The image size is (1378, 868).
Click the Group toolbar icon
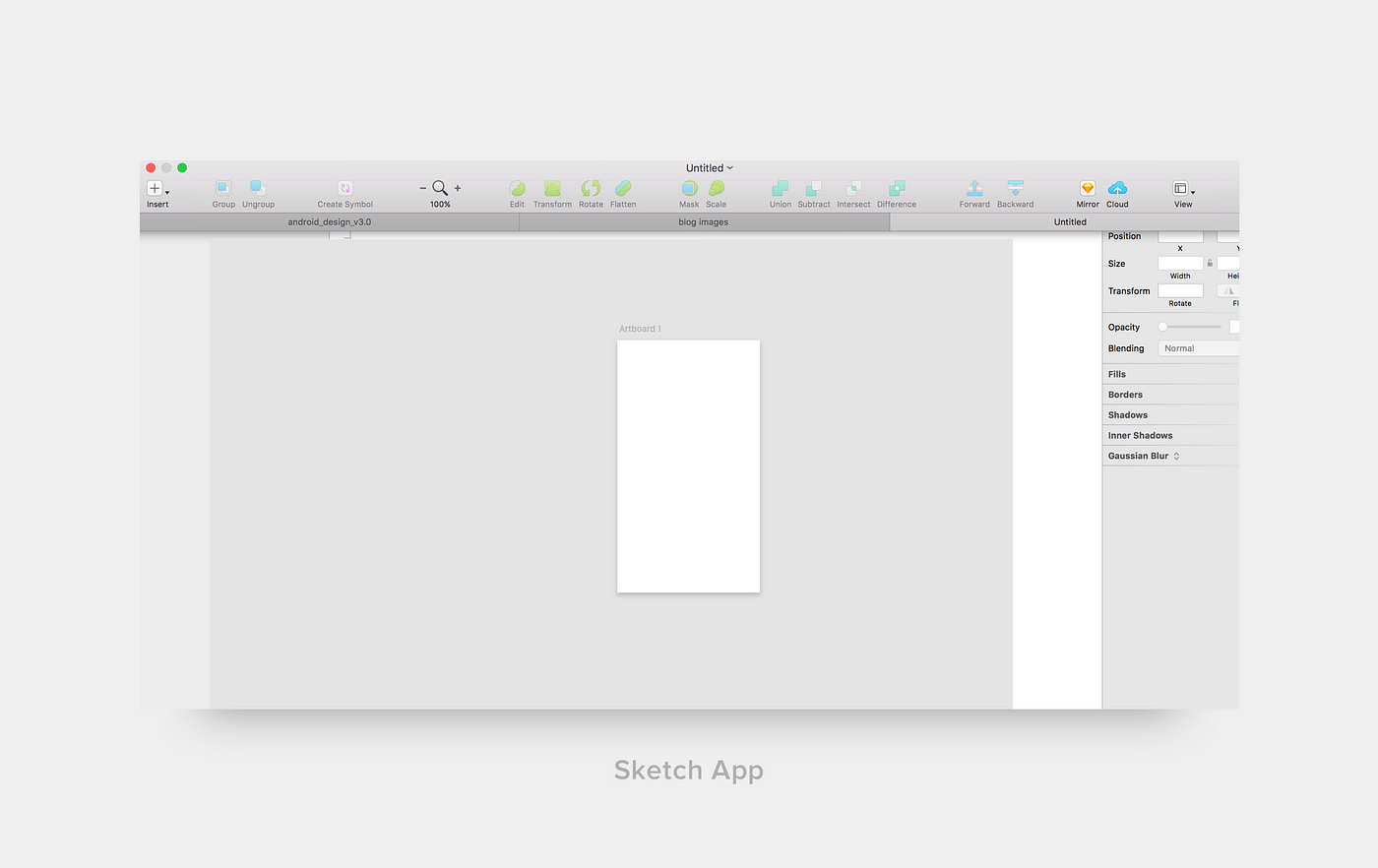[223, 188]
